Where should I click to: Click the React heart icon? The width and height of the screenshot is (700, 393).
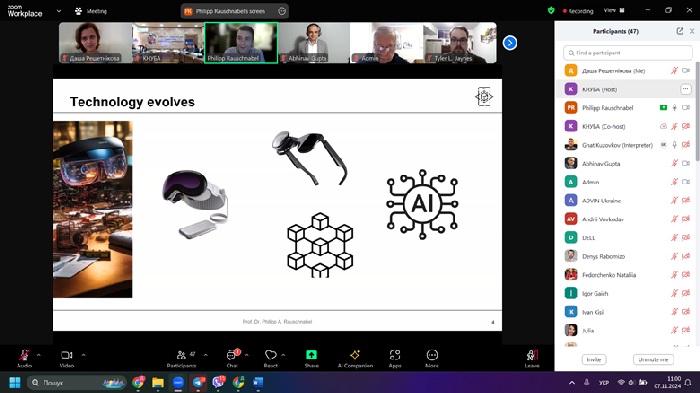tap(271, 355)
